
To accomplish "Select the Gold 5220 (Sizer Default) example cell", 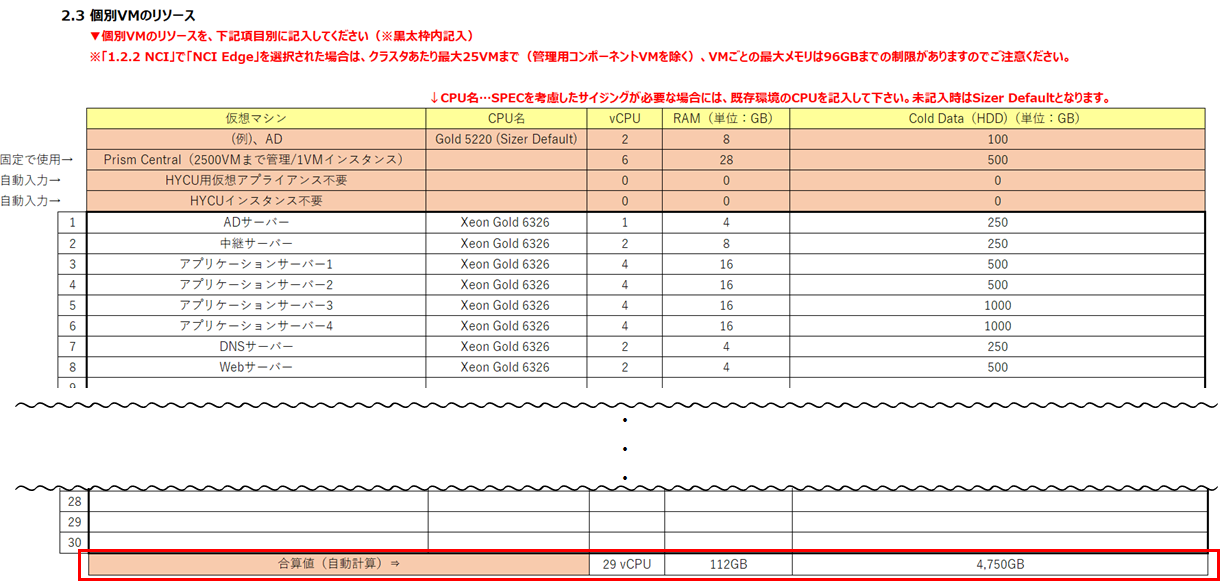I will click(505, 139).
